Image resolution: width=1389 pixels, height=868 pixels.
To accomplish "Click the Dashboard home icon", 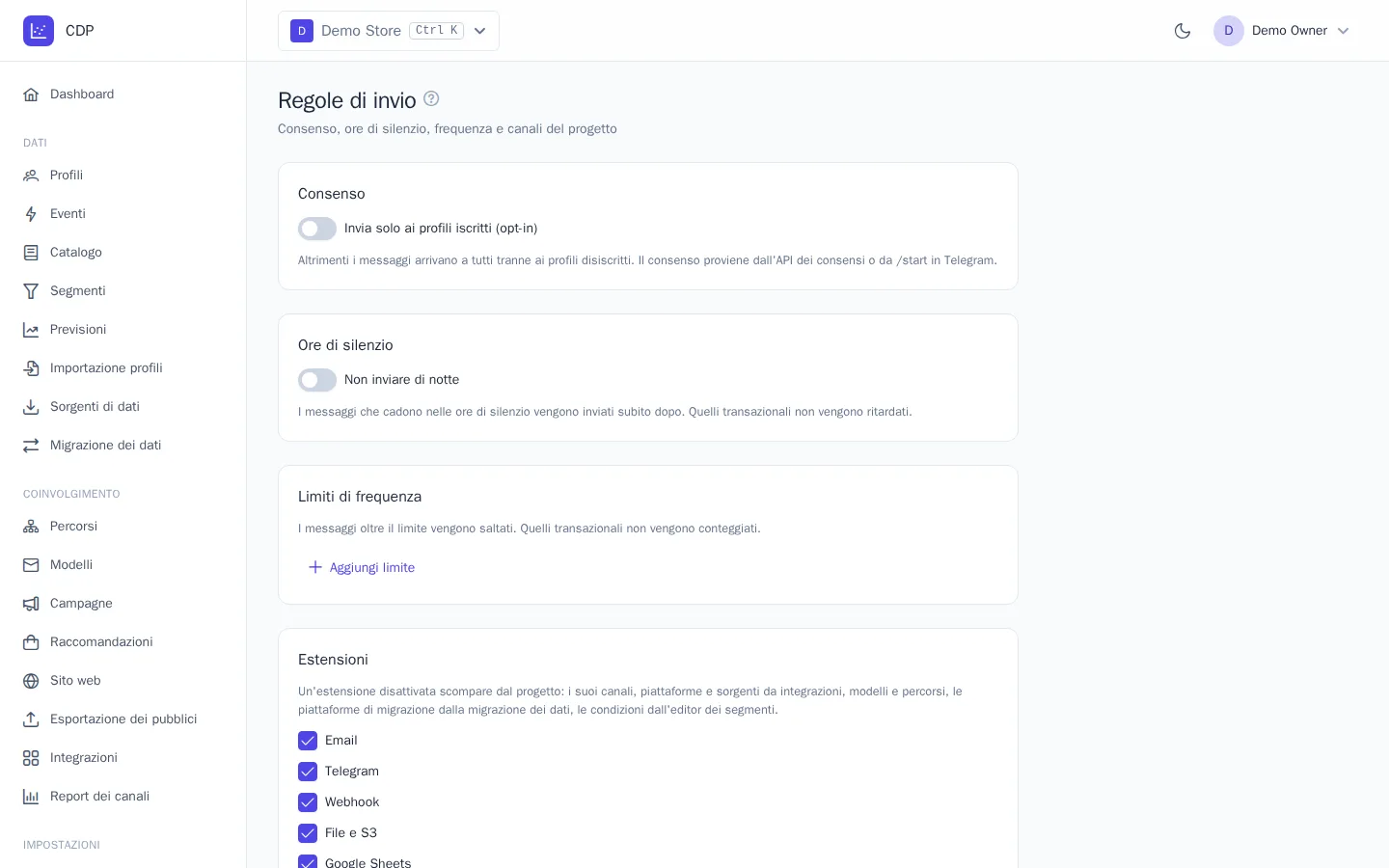I will click(x=31, y=95).
